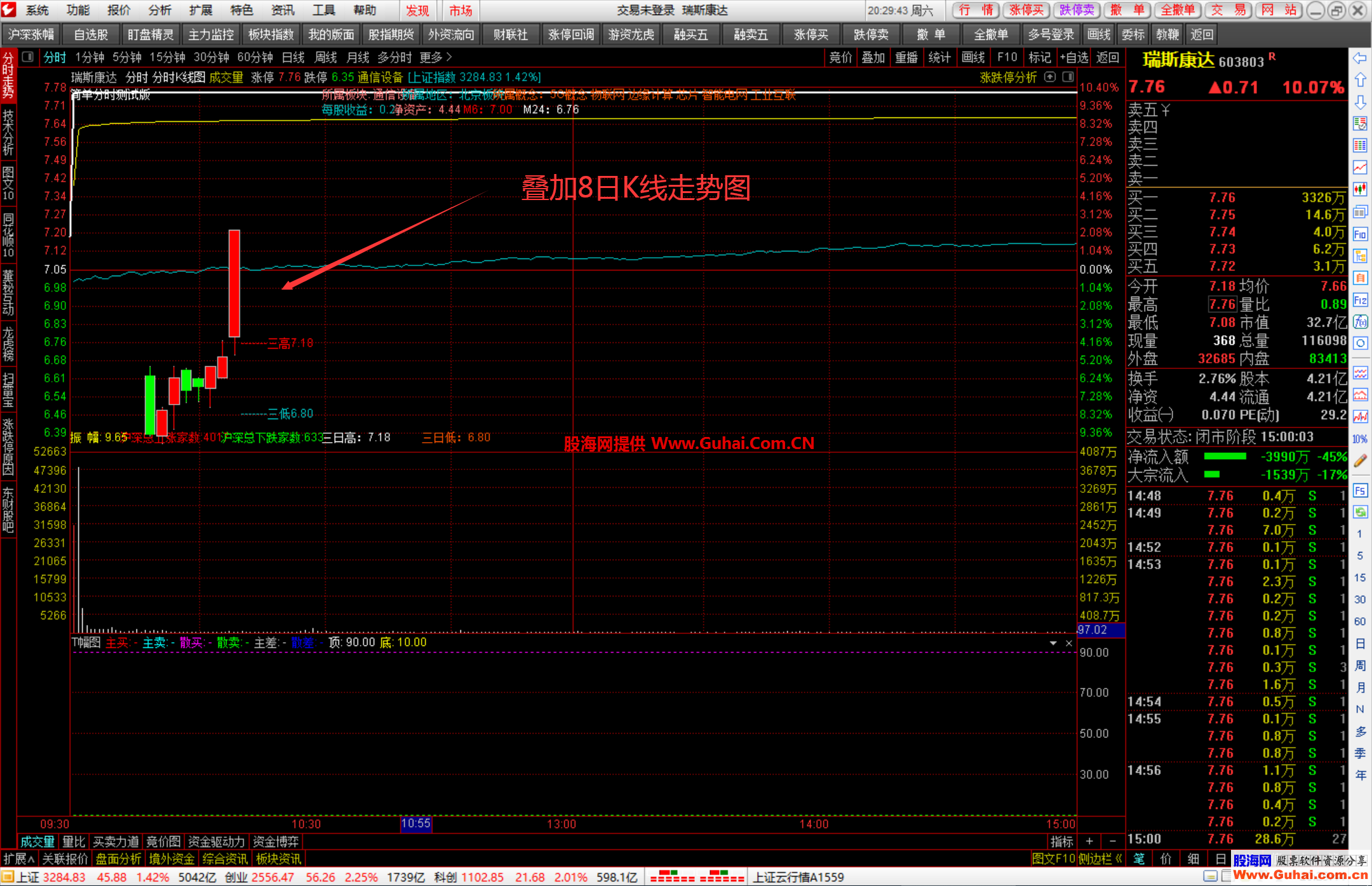Screen dimensions: 1372x886
Task: Open the F10 info icon in right sidebar
Action: (1359, 234)
